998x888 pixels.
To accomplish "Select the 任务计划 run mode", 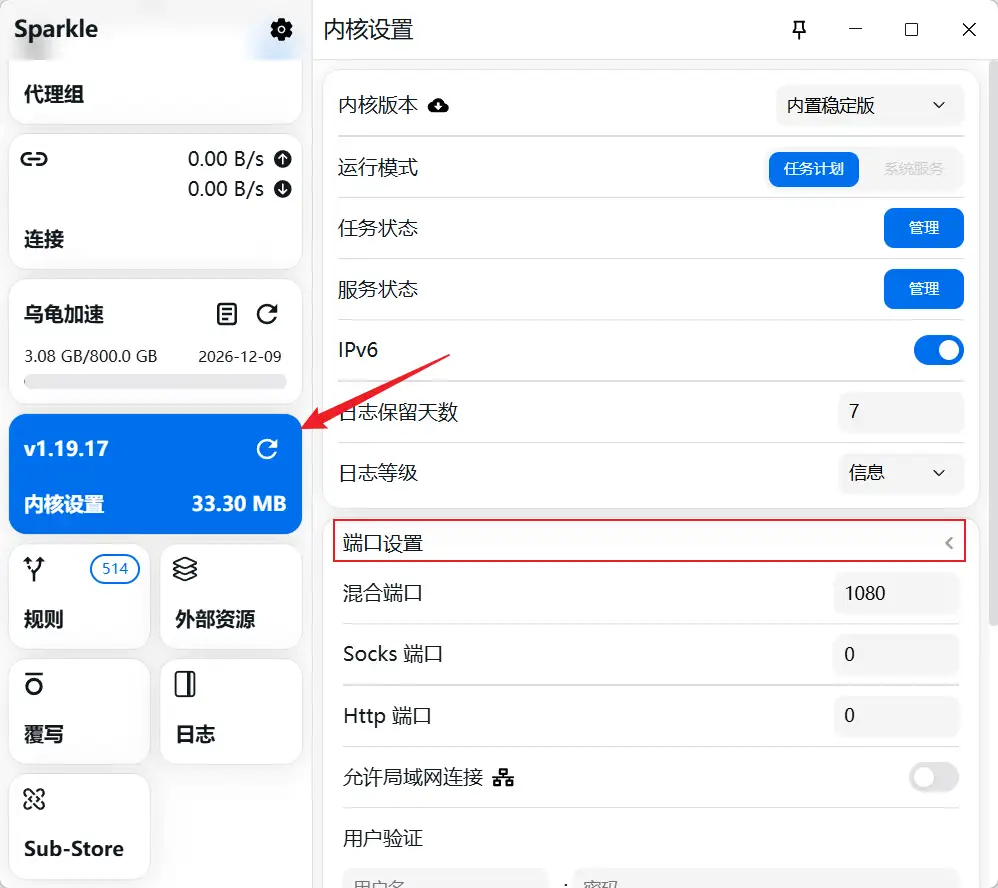I will tap(813, 169).
